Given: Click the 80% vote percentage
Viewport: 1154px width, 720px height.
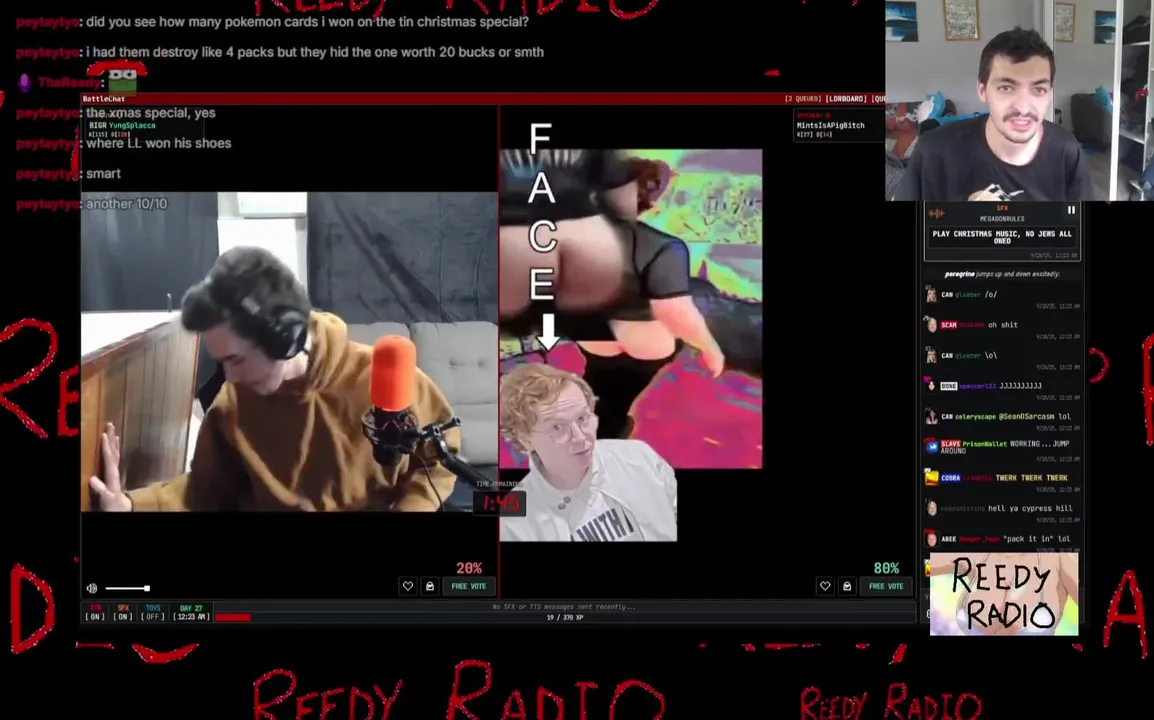Looking at the screenshot, I should (886, 568).
